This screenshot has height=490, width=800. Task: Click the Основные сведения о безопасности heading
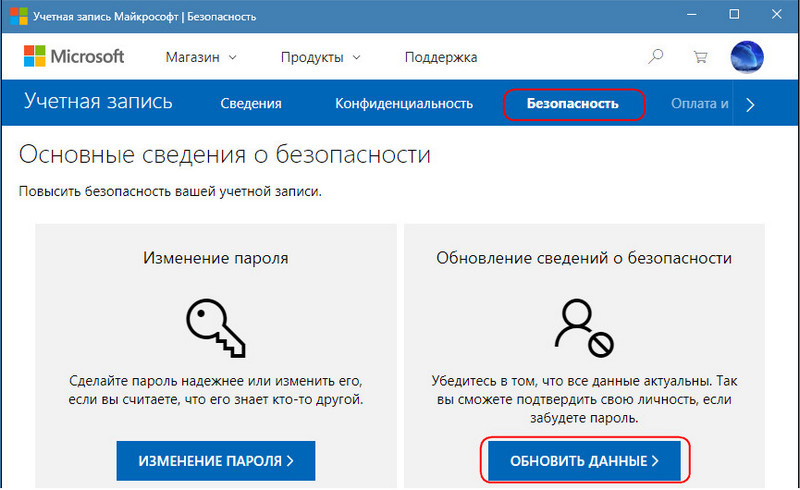click(x=225, y=154)
